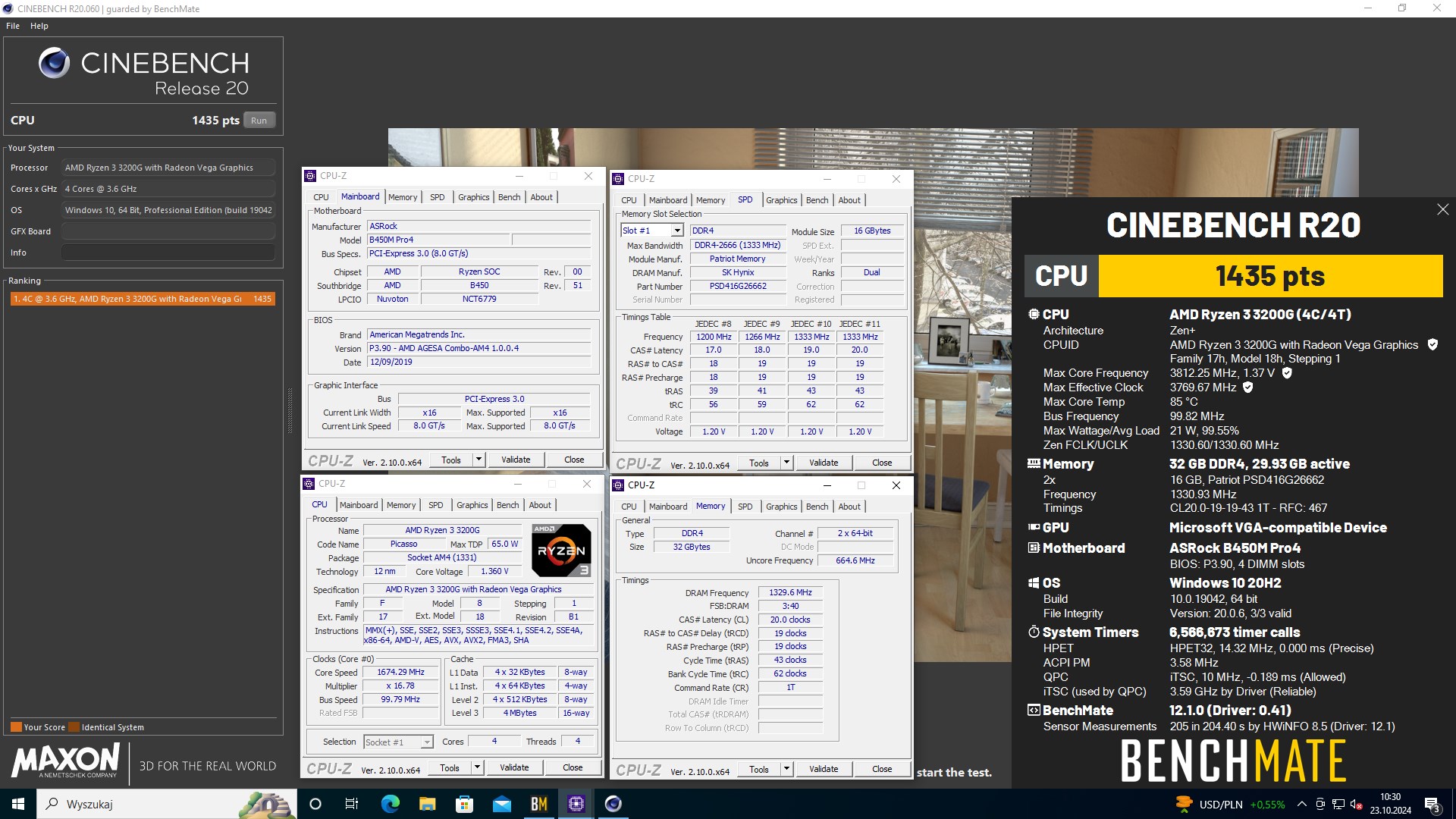This screenshot has width=1456, height=819.
Task: Open Cortana circle icon on taskbar
Action: click(x=315, y=804)
